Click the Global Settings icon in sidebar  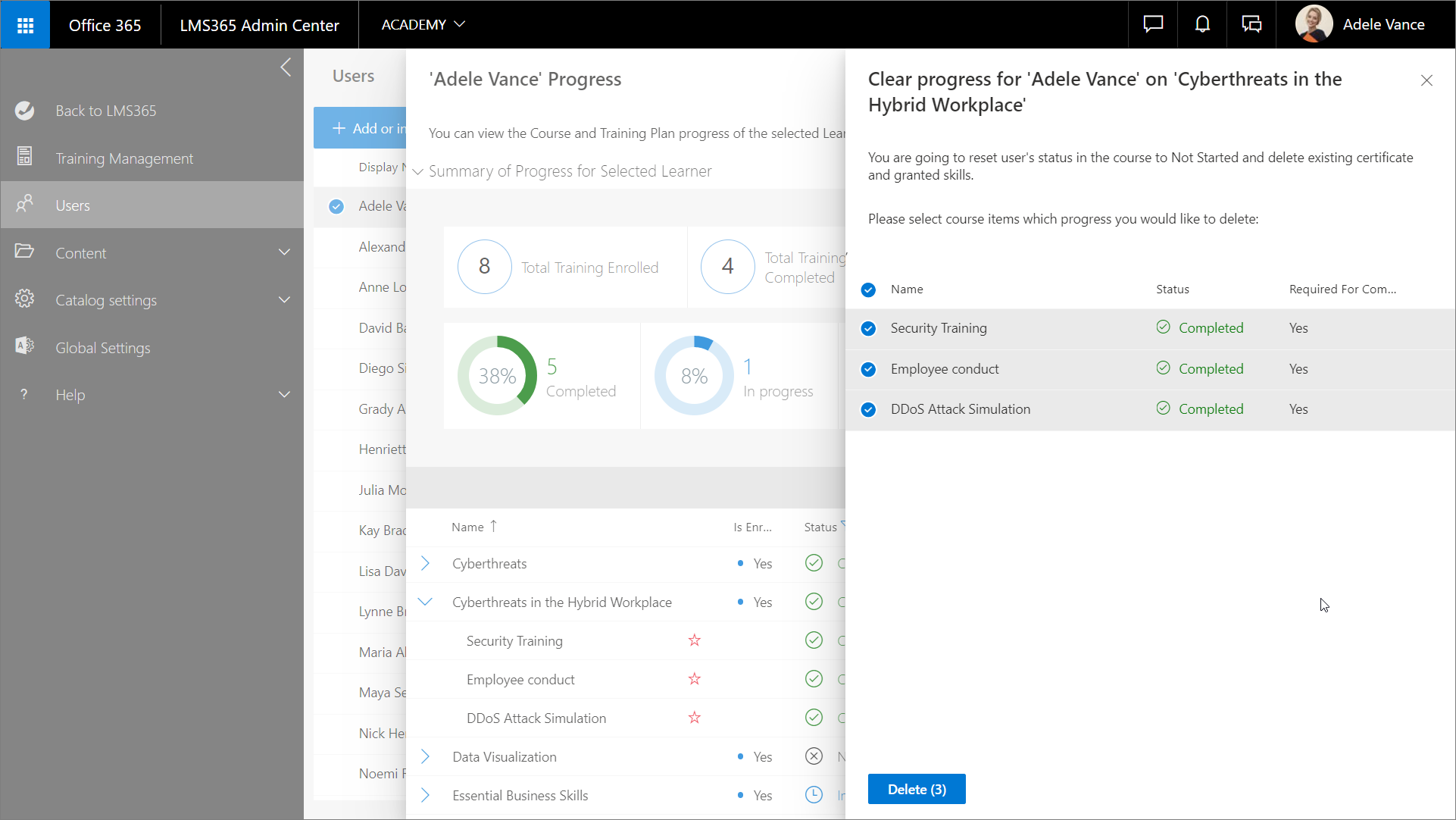tap(24, 346)
